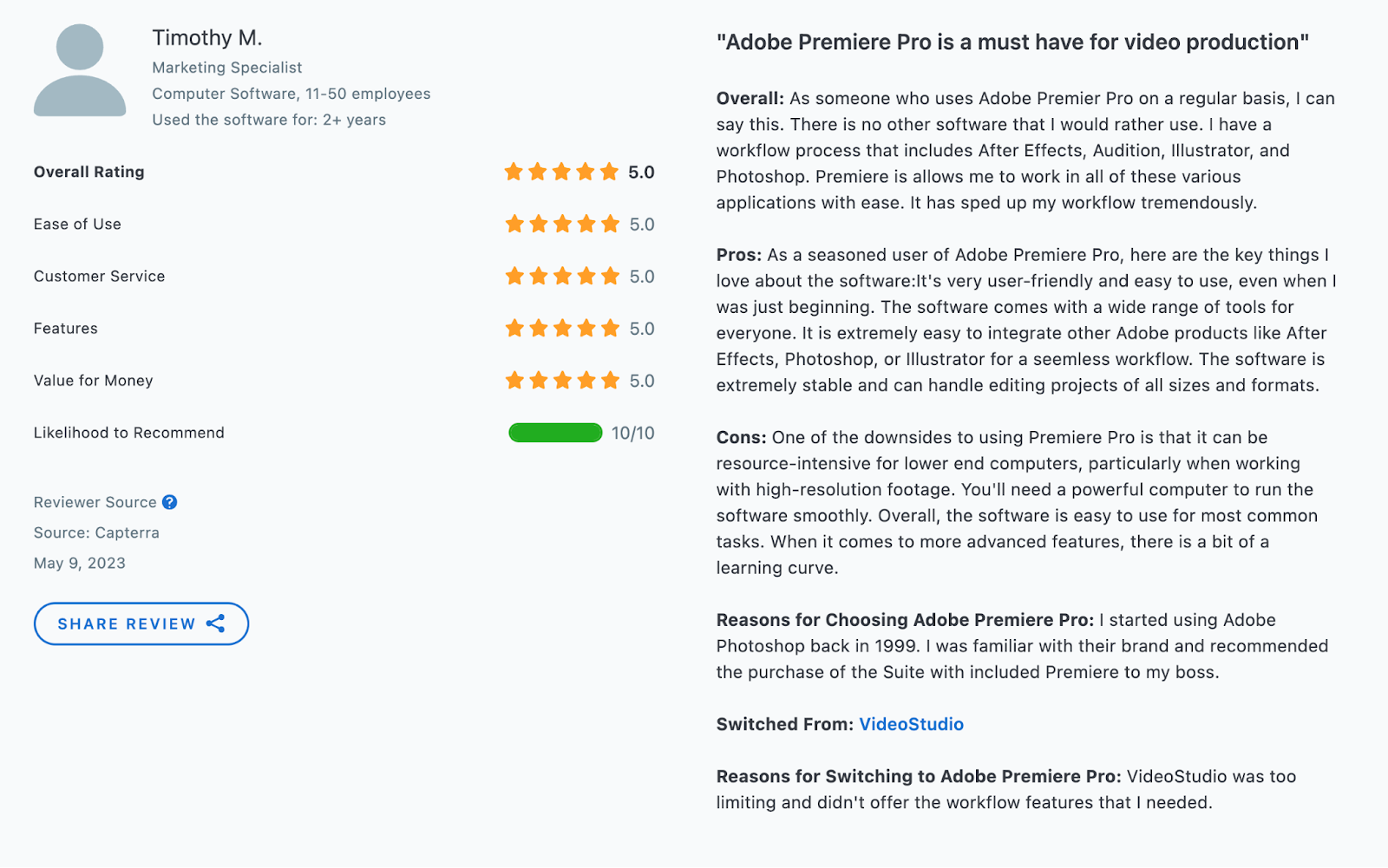Click the 10/10 recommendation score

pos(632,433)
